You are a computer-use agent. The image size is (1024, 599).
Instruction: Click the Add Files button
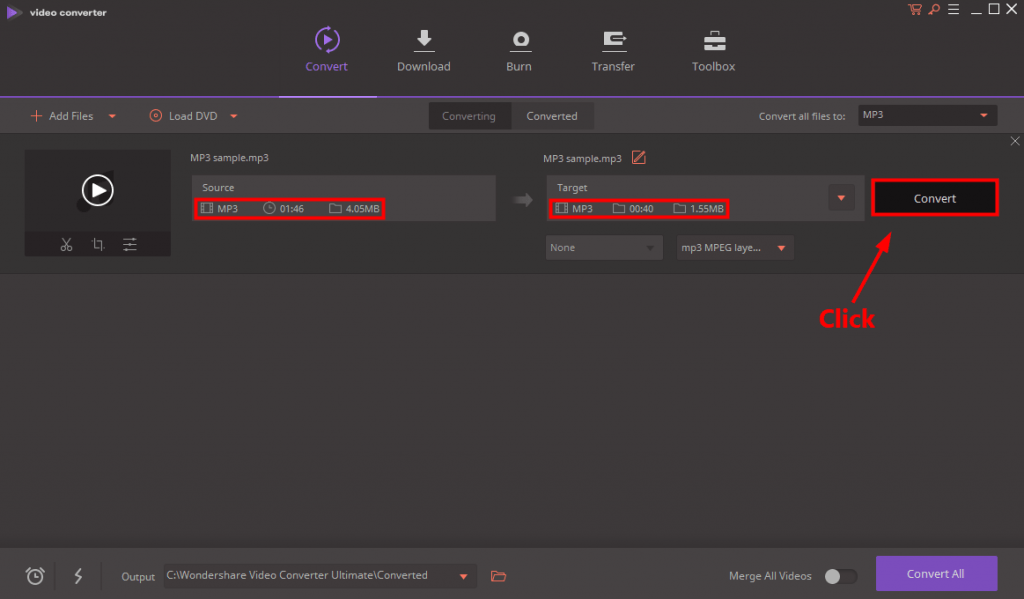coord(62,116)
